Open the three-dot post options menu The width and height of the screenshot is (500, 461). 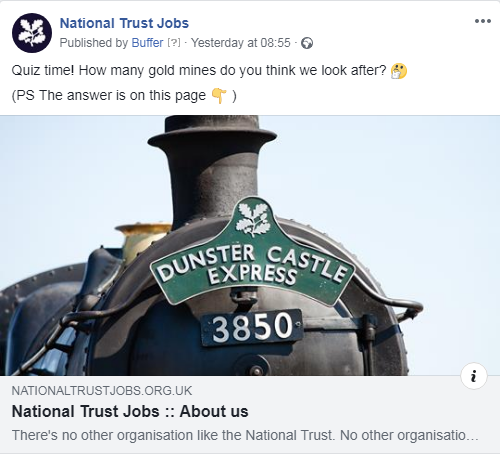click(x=483, y=21)
